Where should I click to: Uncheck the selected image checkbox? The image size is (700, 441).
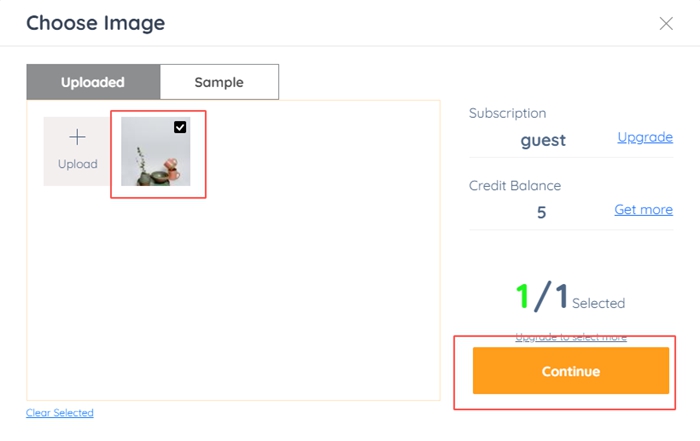point(180,127)
